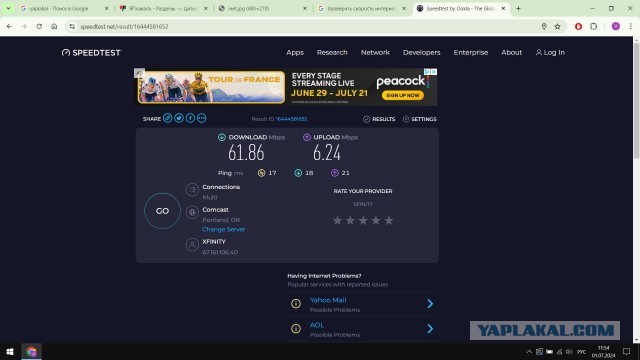Click the Log In link

click(x=550, y=53)
